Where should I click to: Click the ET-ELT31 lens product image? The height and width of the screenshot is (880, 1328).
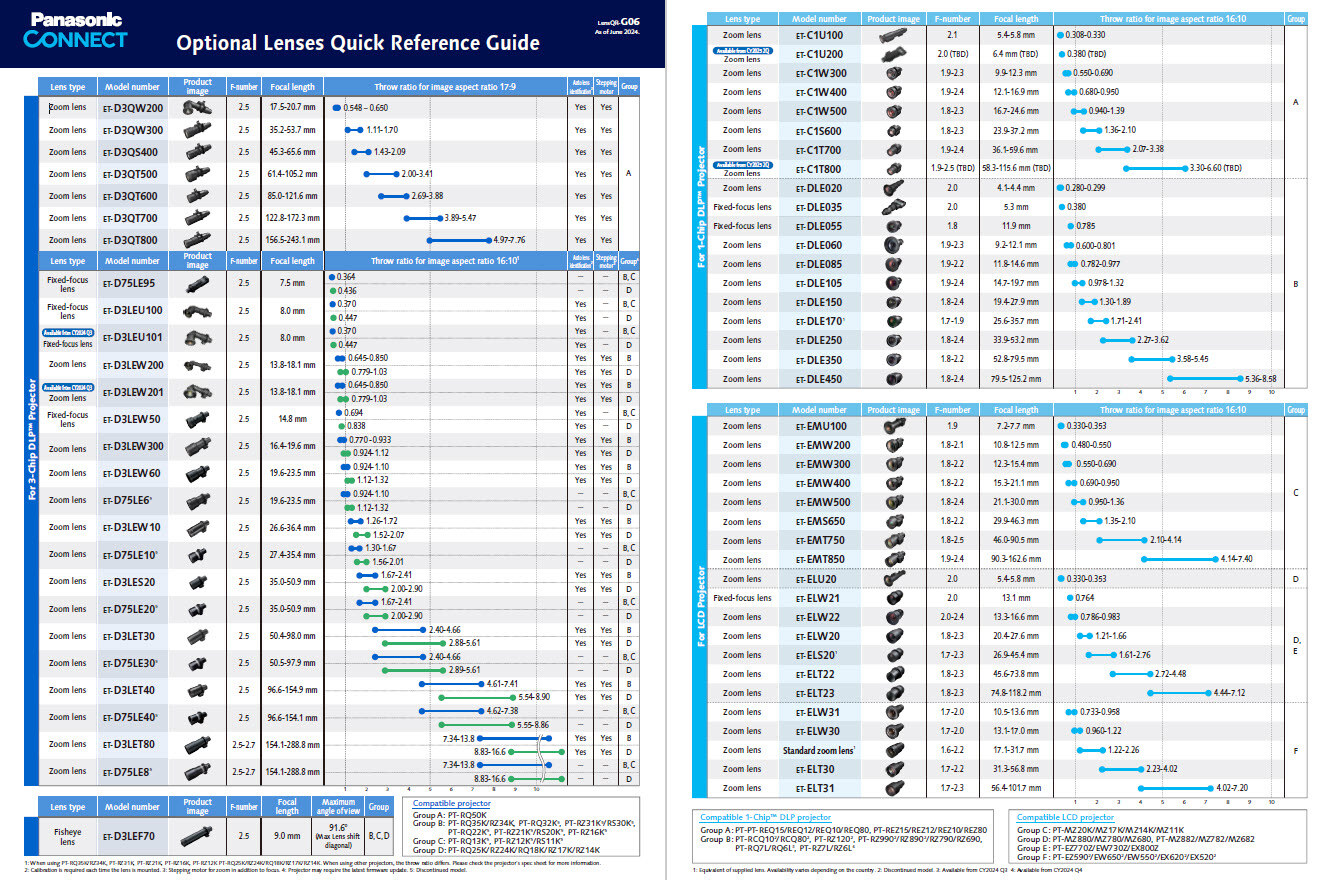893,788
